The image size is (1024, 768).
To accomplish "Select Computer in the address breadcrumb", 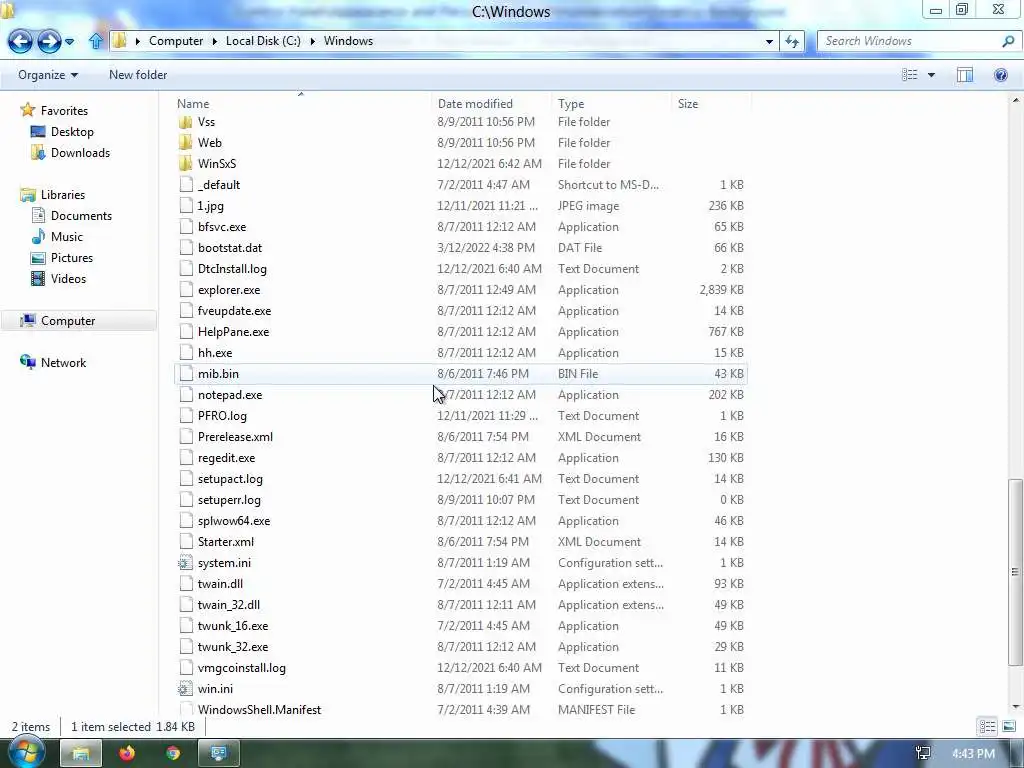I will click(176, 40).
